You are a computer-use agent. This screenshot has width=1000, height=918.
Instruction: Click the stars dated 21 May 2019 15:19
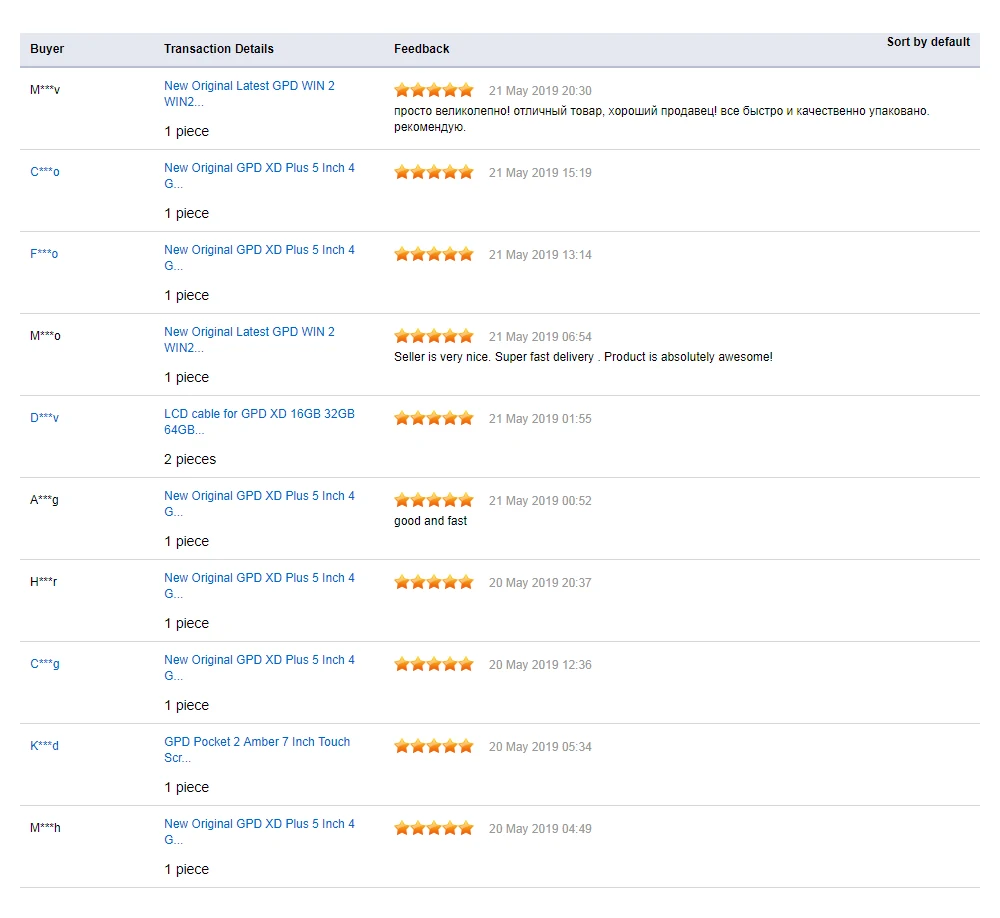tap(434, 172)
